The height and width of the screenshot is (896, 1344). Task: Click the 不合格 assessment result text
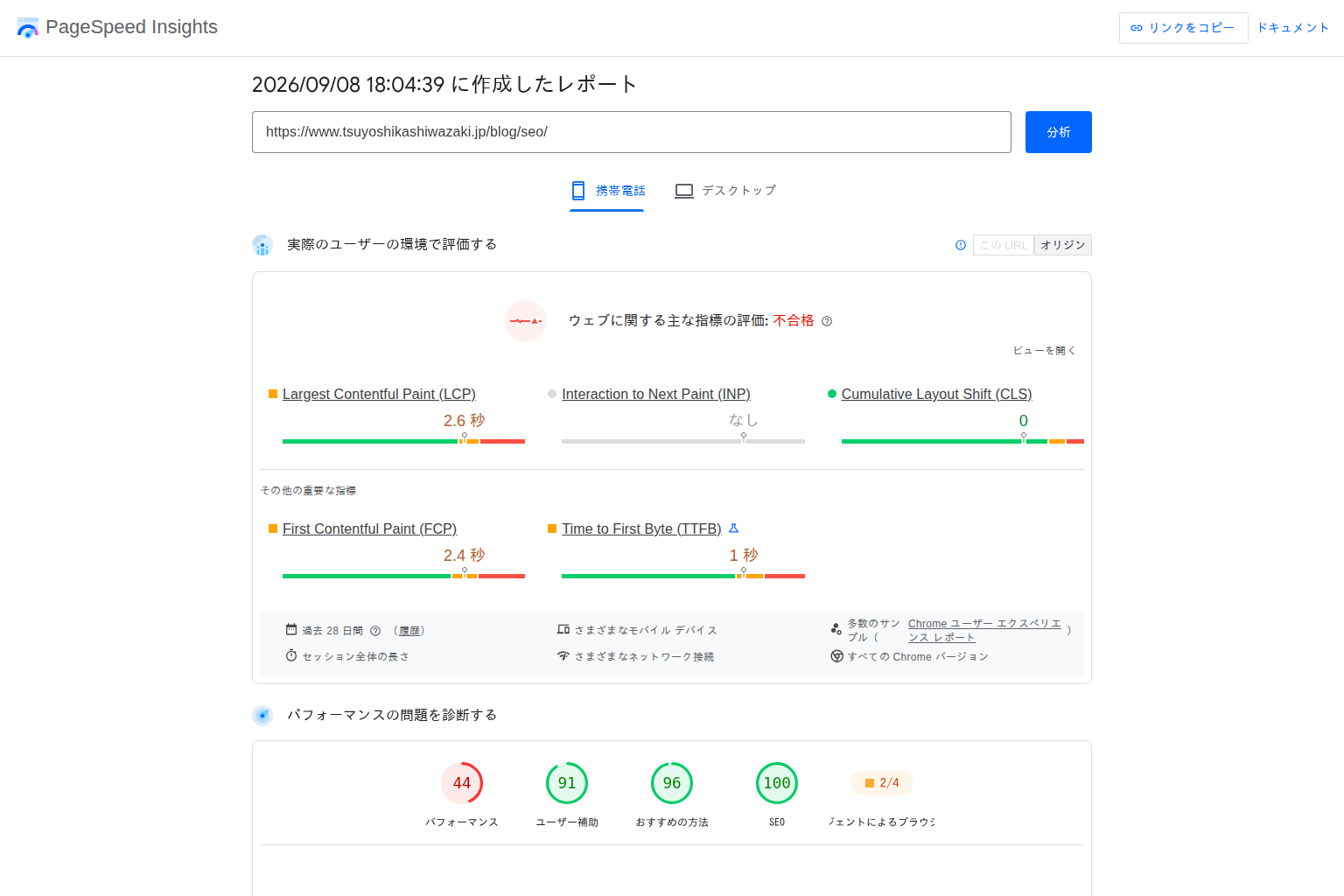(794, 321)
